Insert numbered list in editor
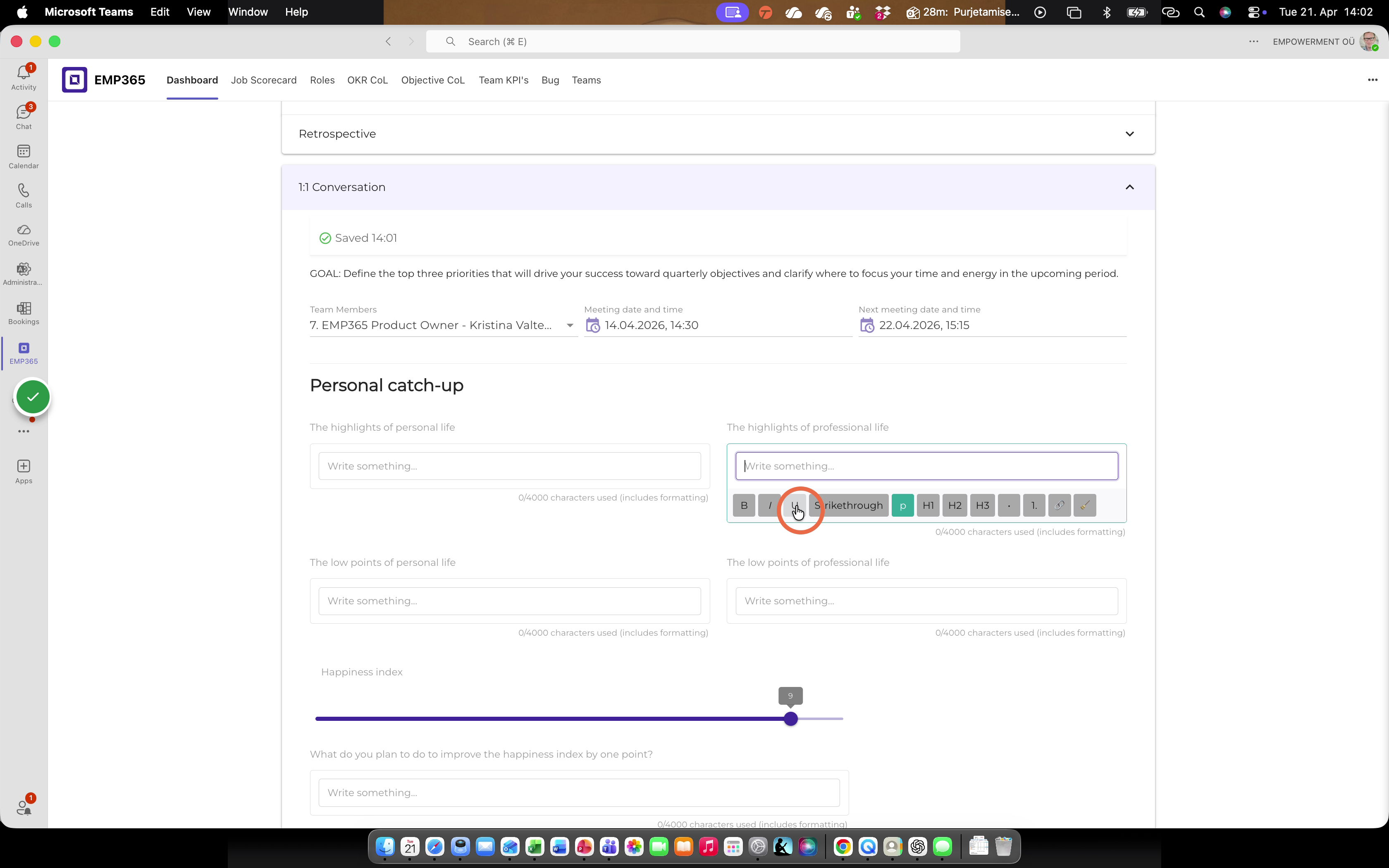The image size is (1389, 868). [1034, 505]
